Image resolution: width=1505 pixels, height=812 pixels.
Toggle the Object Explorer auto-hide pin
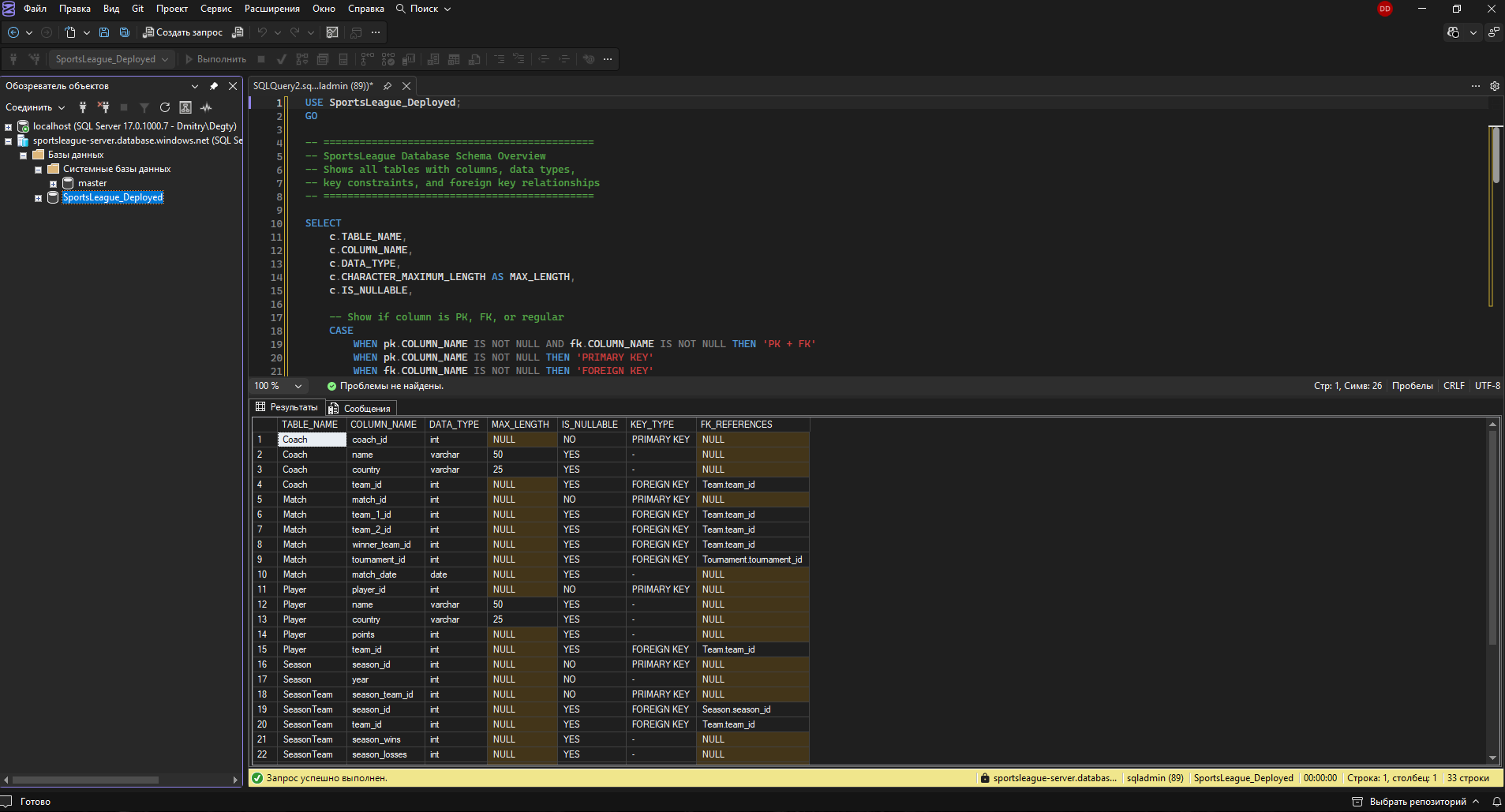[214, 86]
